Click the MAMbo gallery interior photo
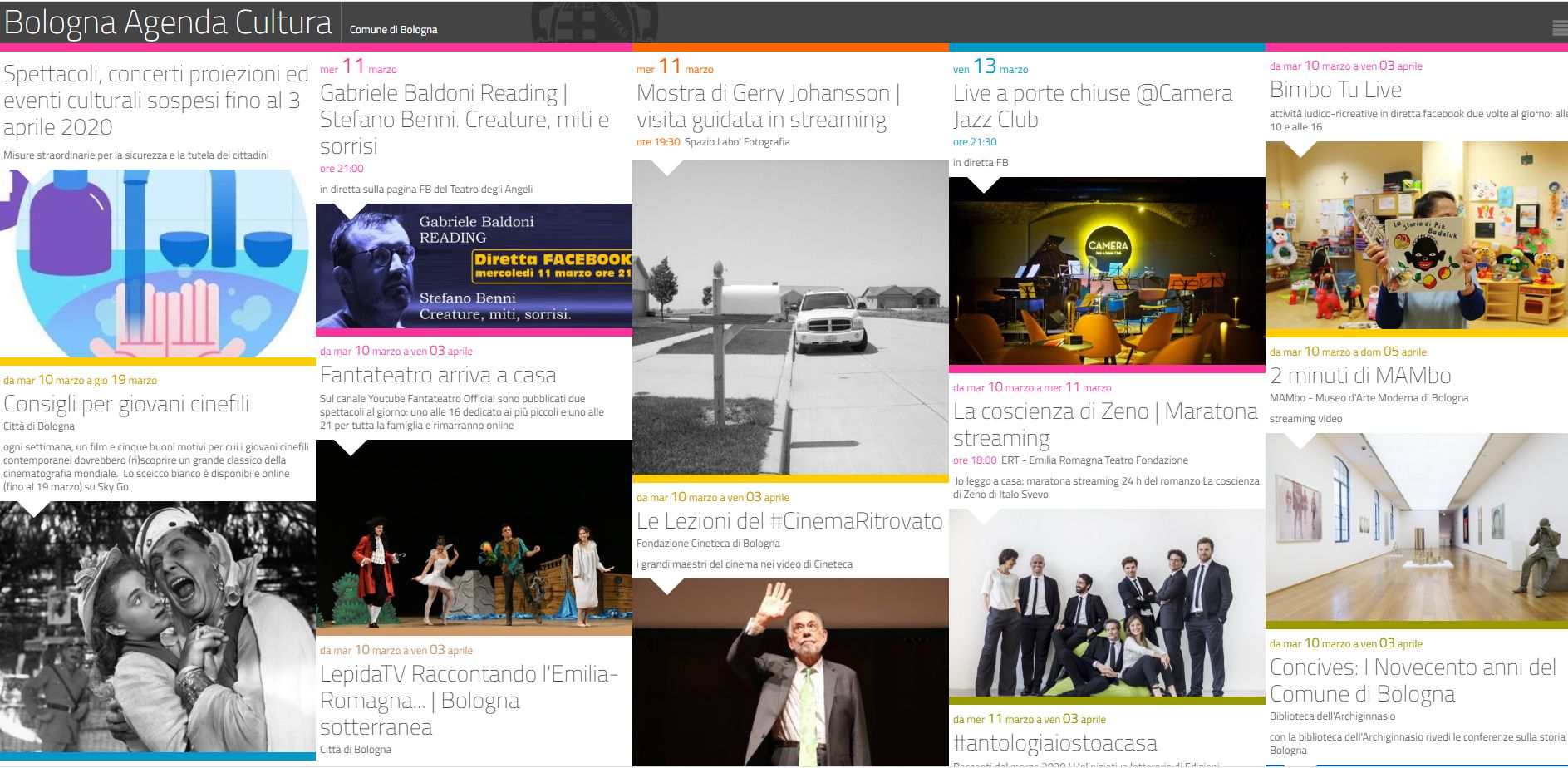The image size is (1568, 768). tap(1417, 527)
